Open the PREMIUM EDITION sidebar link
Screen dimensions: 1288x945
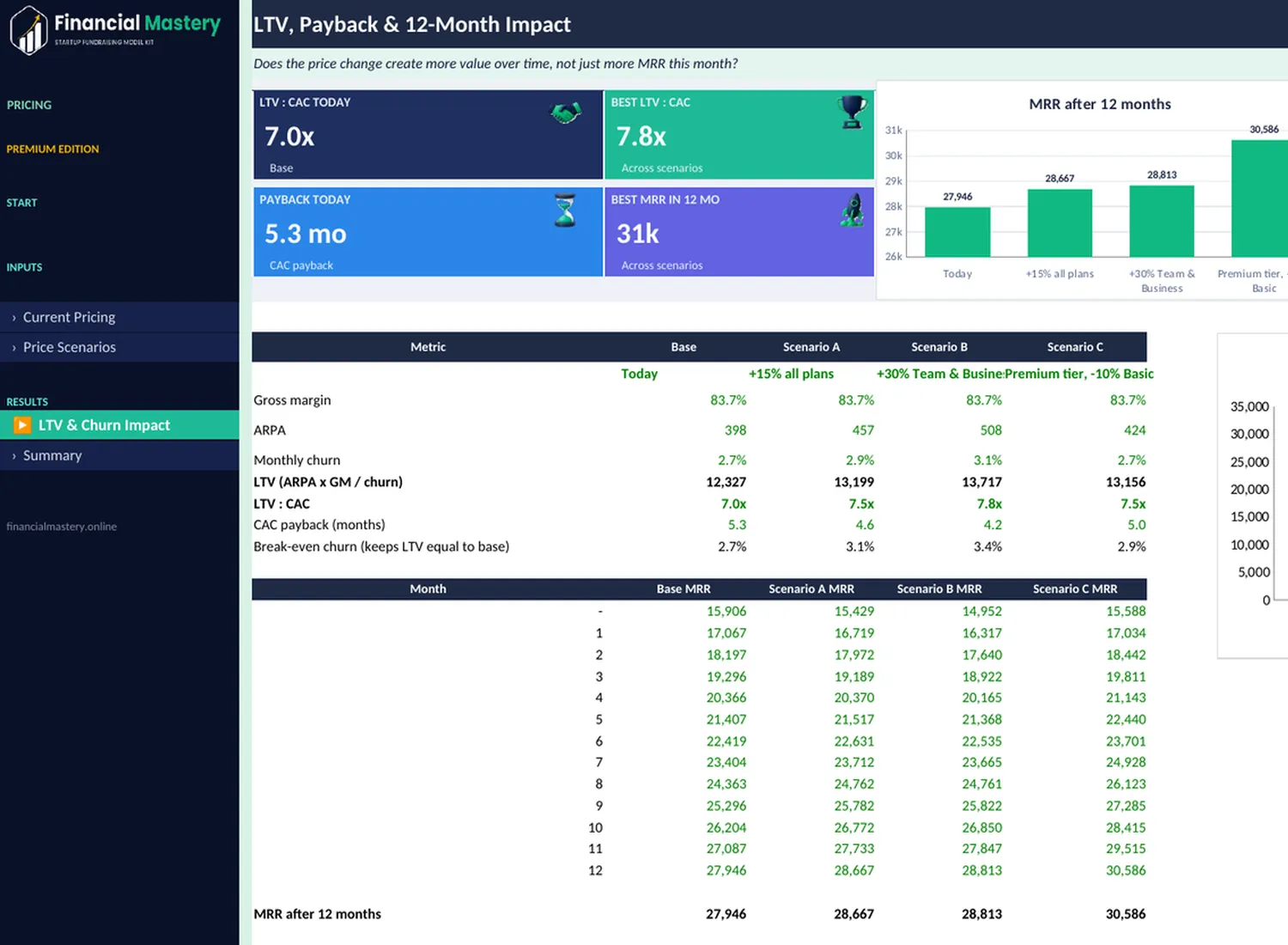click(52, 149)
